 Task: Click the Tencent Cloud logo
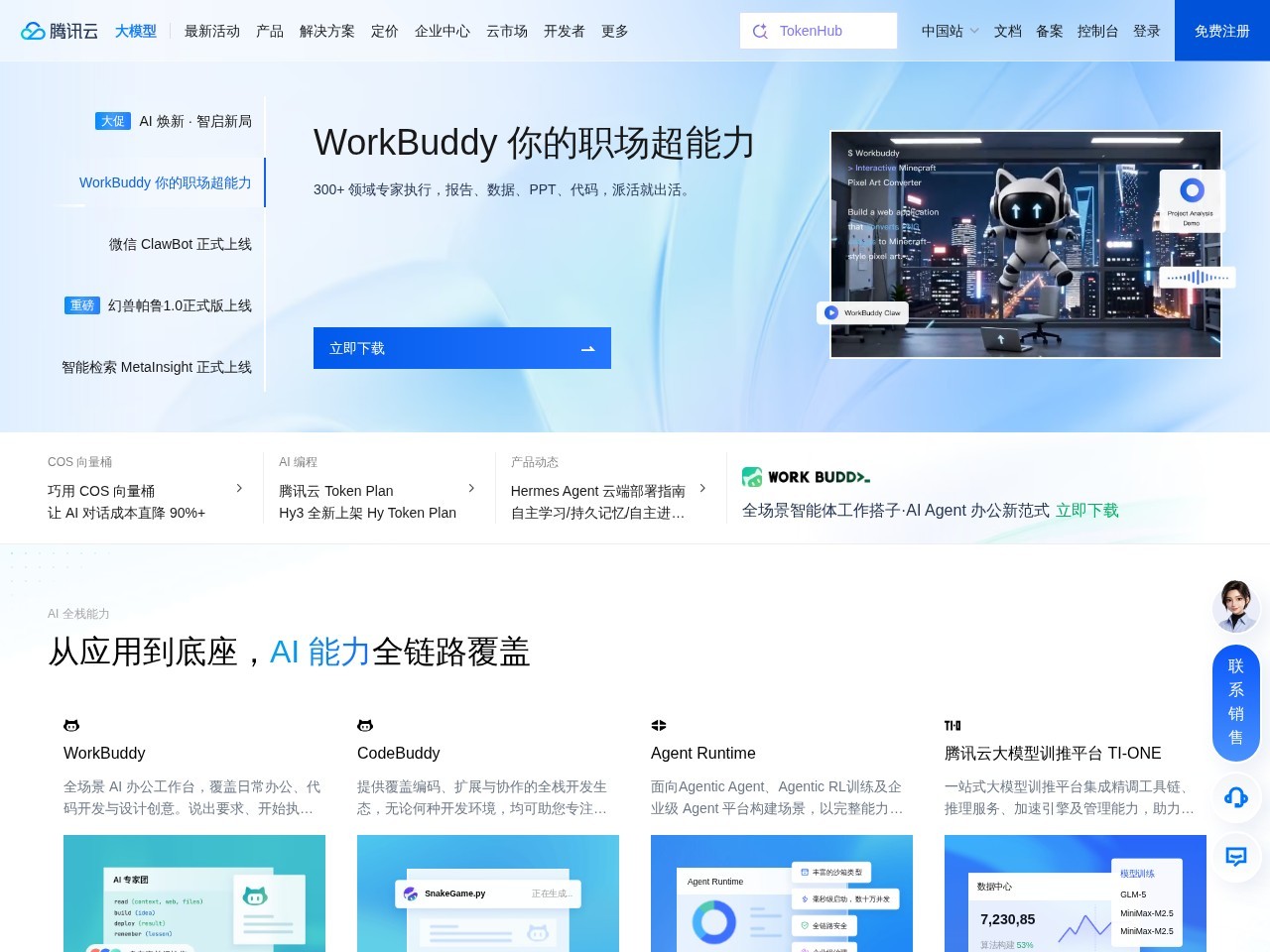(60, 31)
